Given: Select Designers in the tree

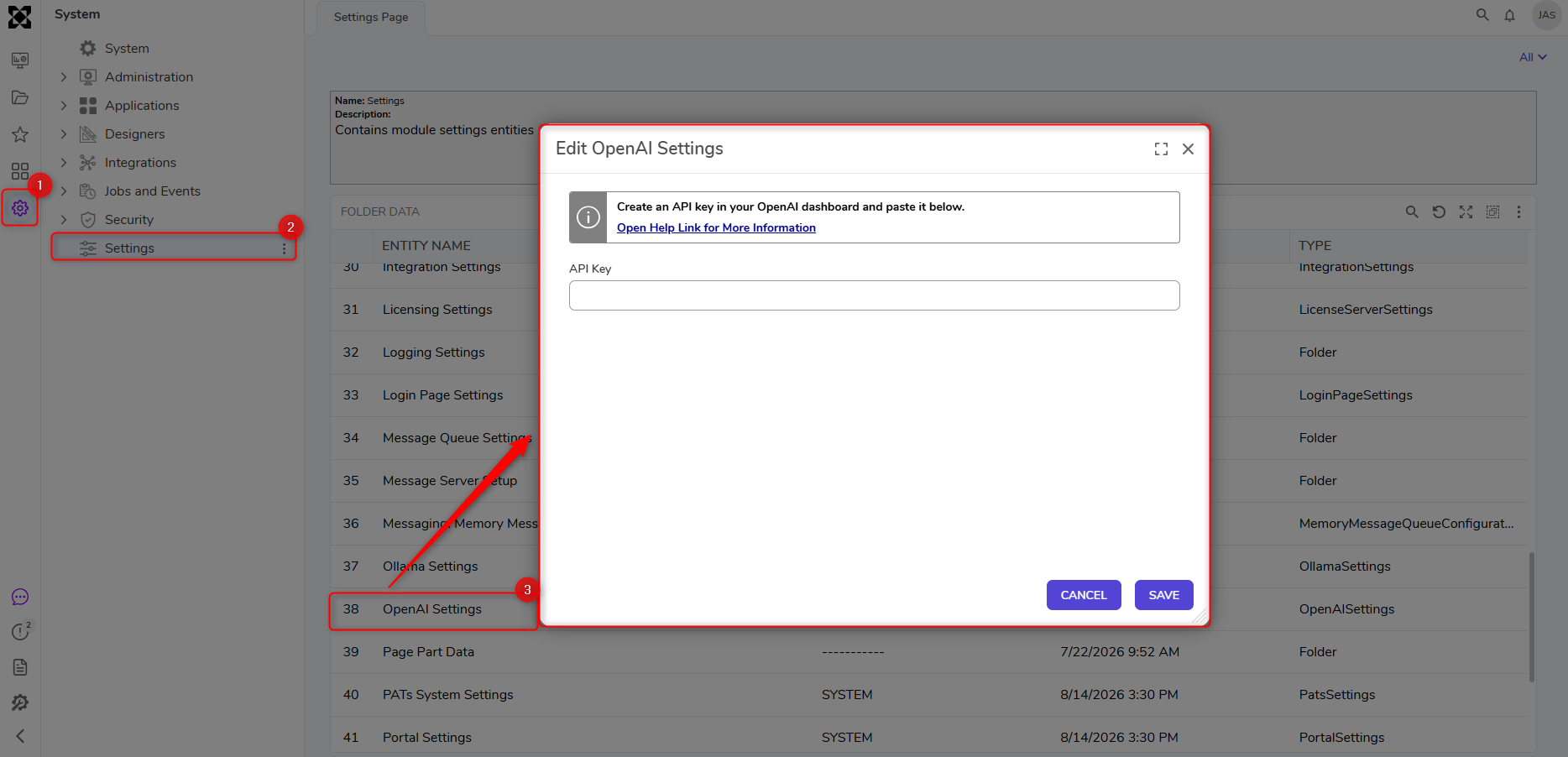Looking at the screenshot, I should 134,134.
